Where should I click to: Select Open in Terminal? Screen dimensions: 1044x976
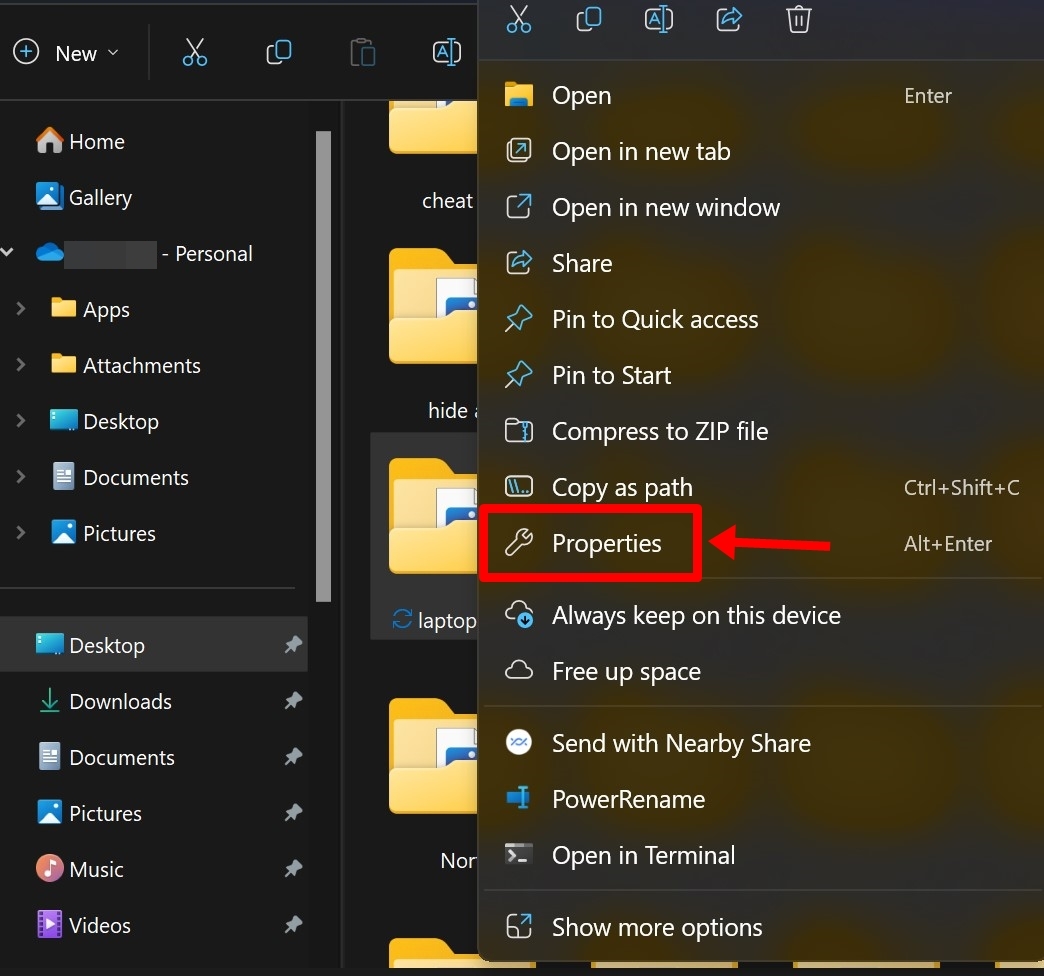click(760, 855)
